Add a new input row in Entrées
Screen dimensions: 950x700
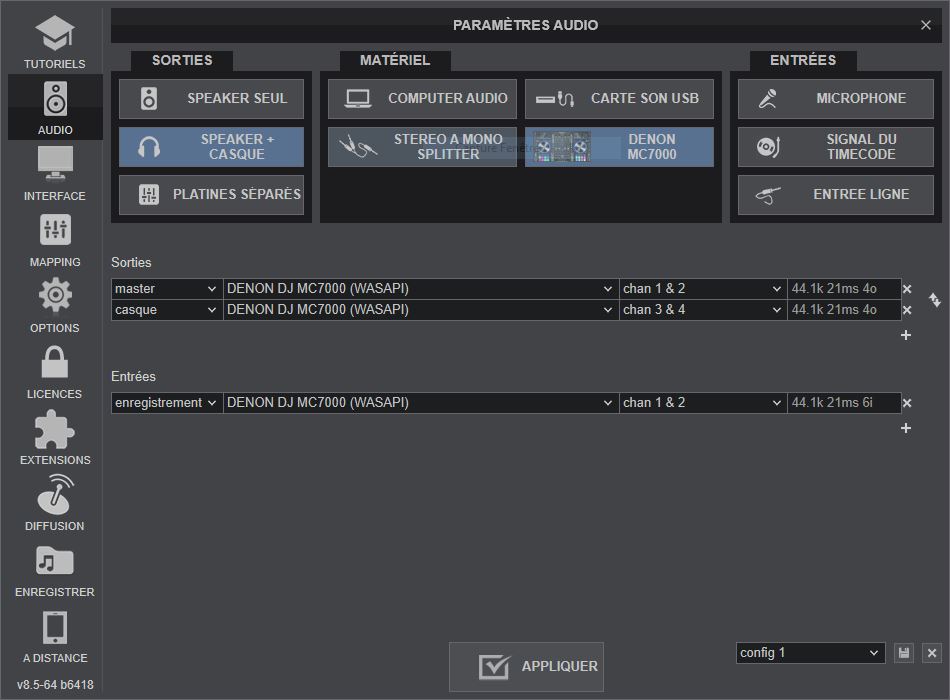coord(906,428)
